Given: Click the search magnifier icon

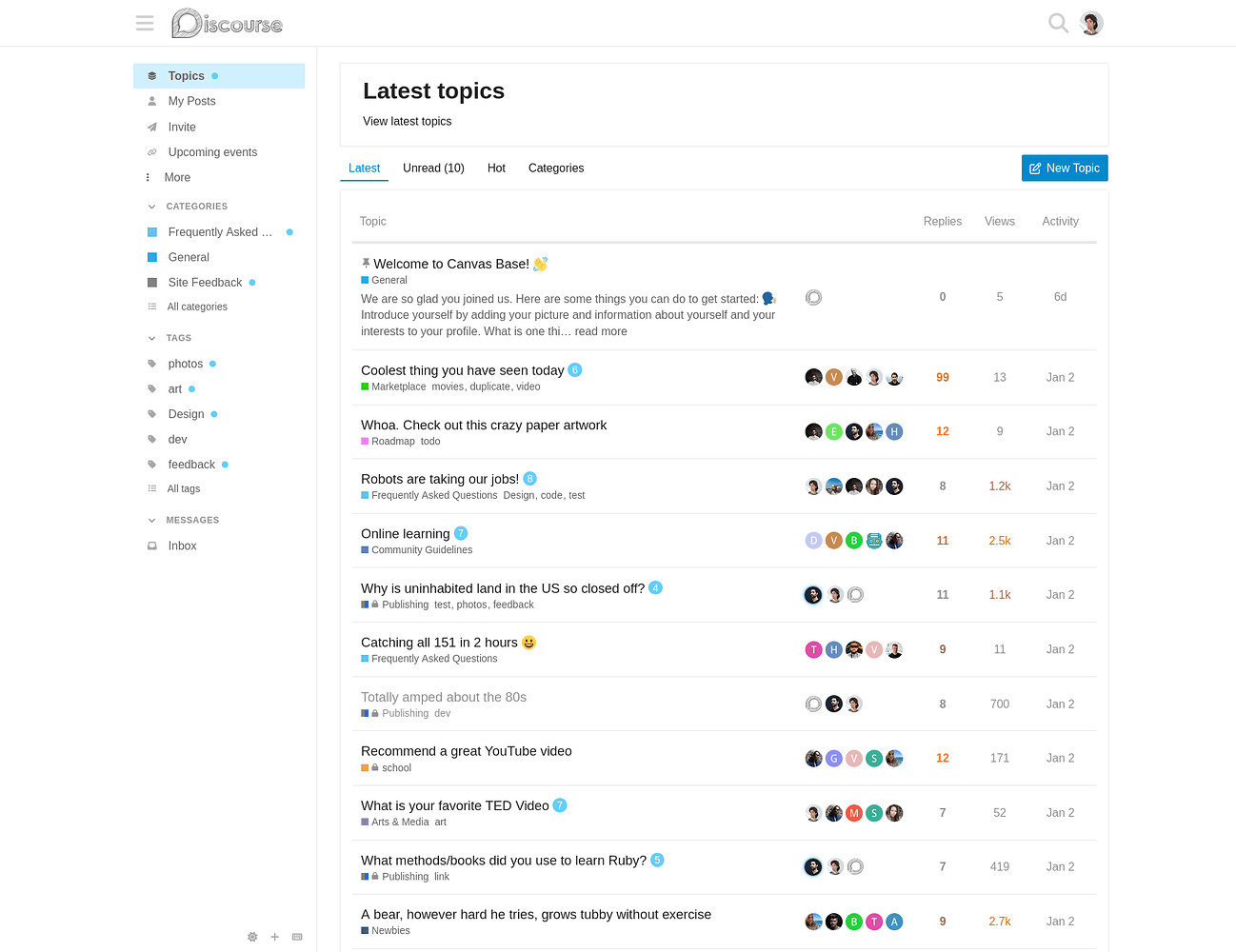Looking at the screenshot, I should point(1058,23).
